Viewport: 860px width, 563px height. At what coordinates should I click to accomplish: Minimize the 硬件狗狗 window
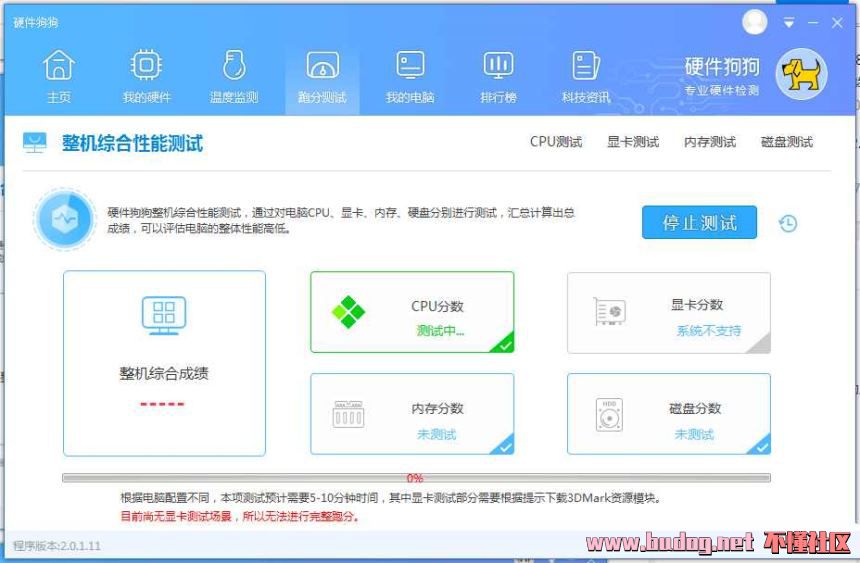click(813, 23)
